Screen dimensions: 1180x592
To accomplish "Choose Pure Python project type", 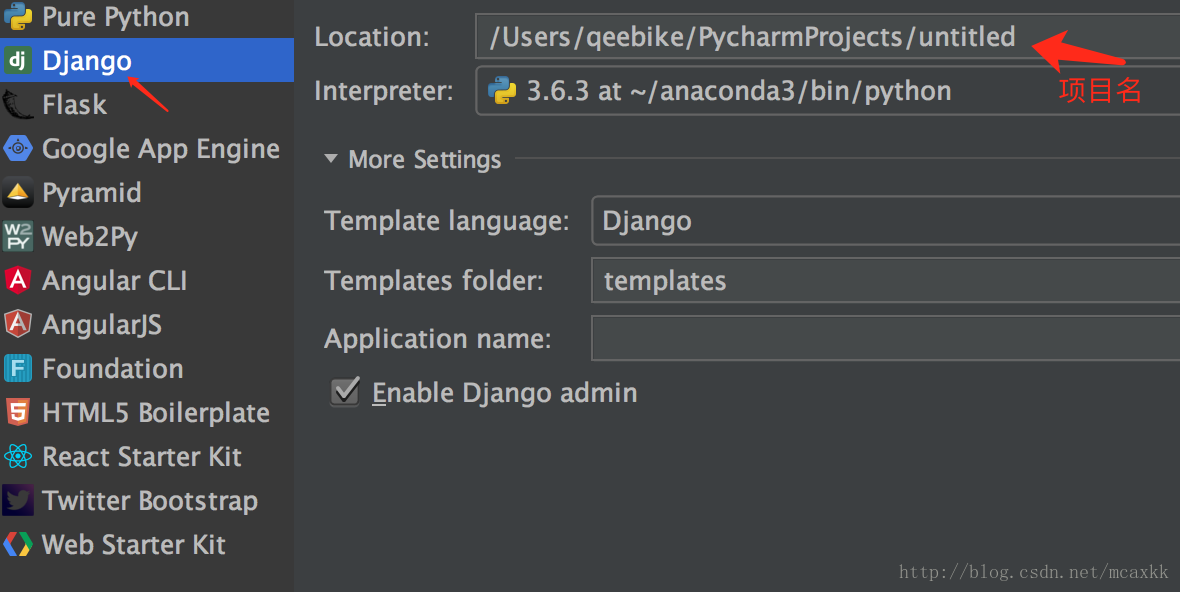I will click(x=116, y=17).
